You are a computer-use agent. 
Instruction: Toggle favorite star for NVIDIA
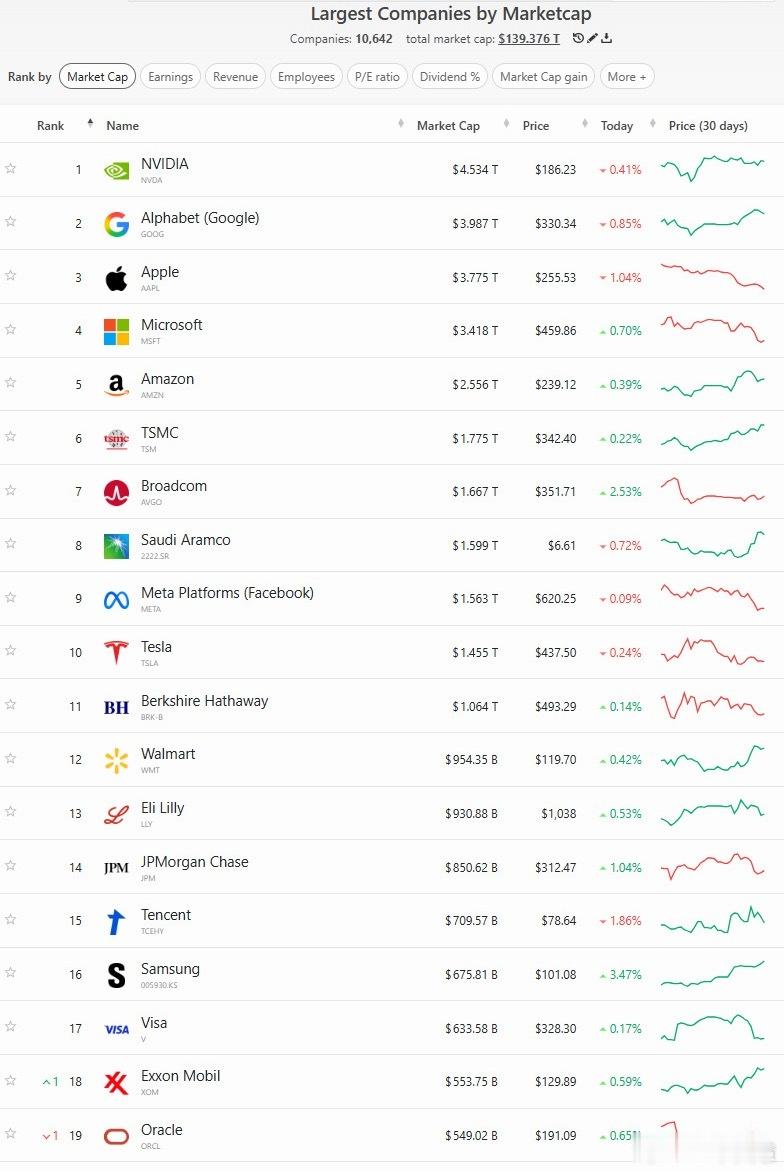10,168
